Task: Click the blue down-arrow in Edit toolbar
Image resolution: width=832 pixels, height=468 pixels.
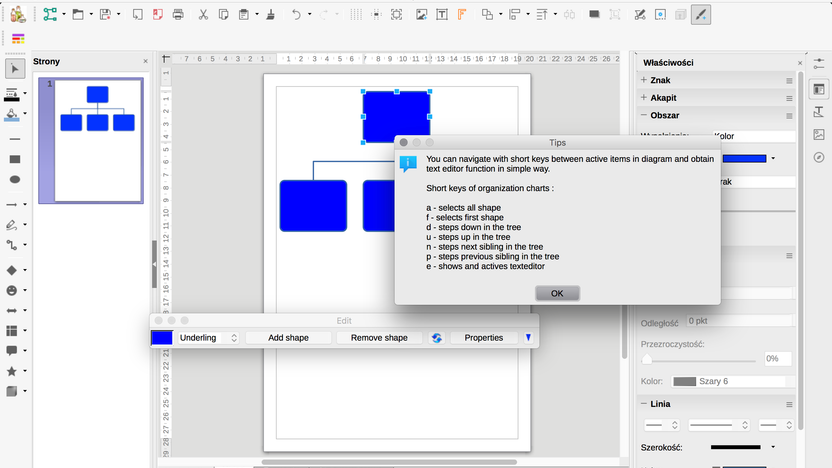Action: pyautogui.click(x=528, y=337)
